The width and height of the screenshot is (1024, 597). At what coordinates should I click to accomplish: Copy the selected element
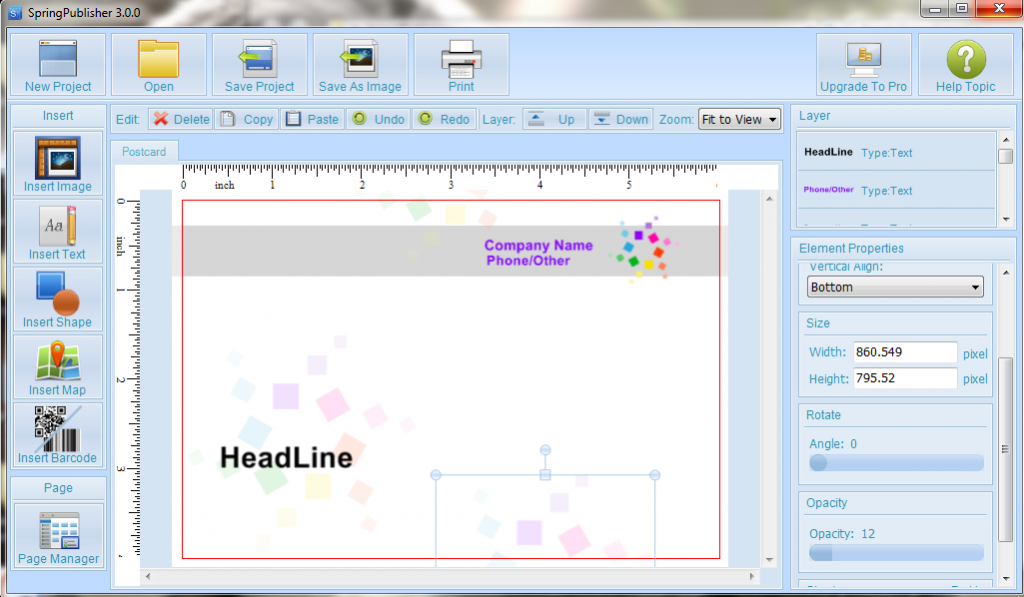246,118
